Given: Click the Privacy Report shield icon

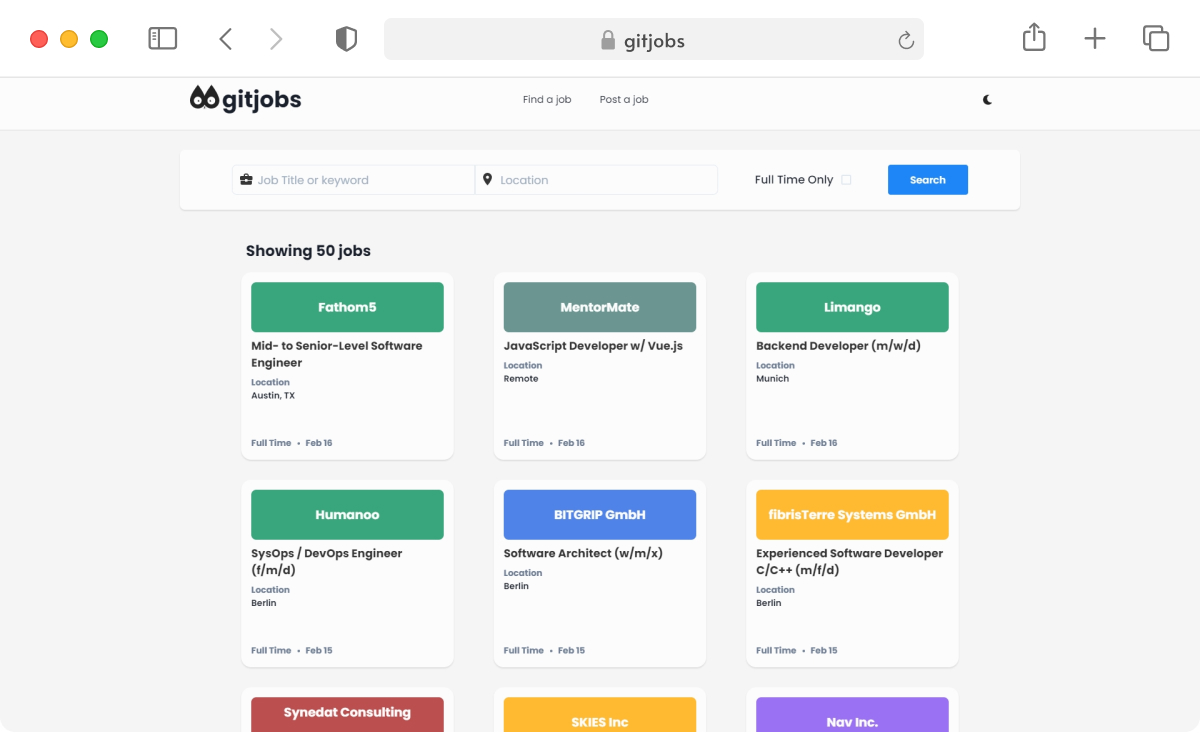Looking at the screenshot, I should pyautogui.click(x=346, y=37).
